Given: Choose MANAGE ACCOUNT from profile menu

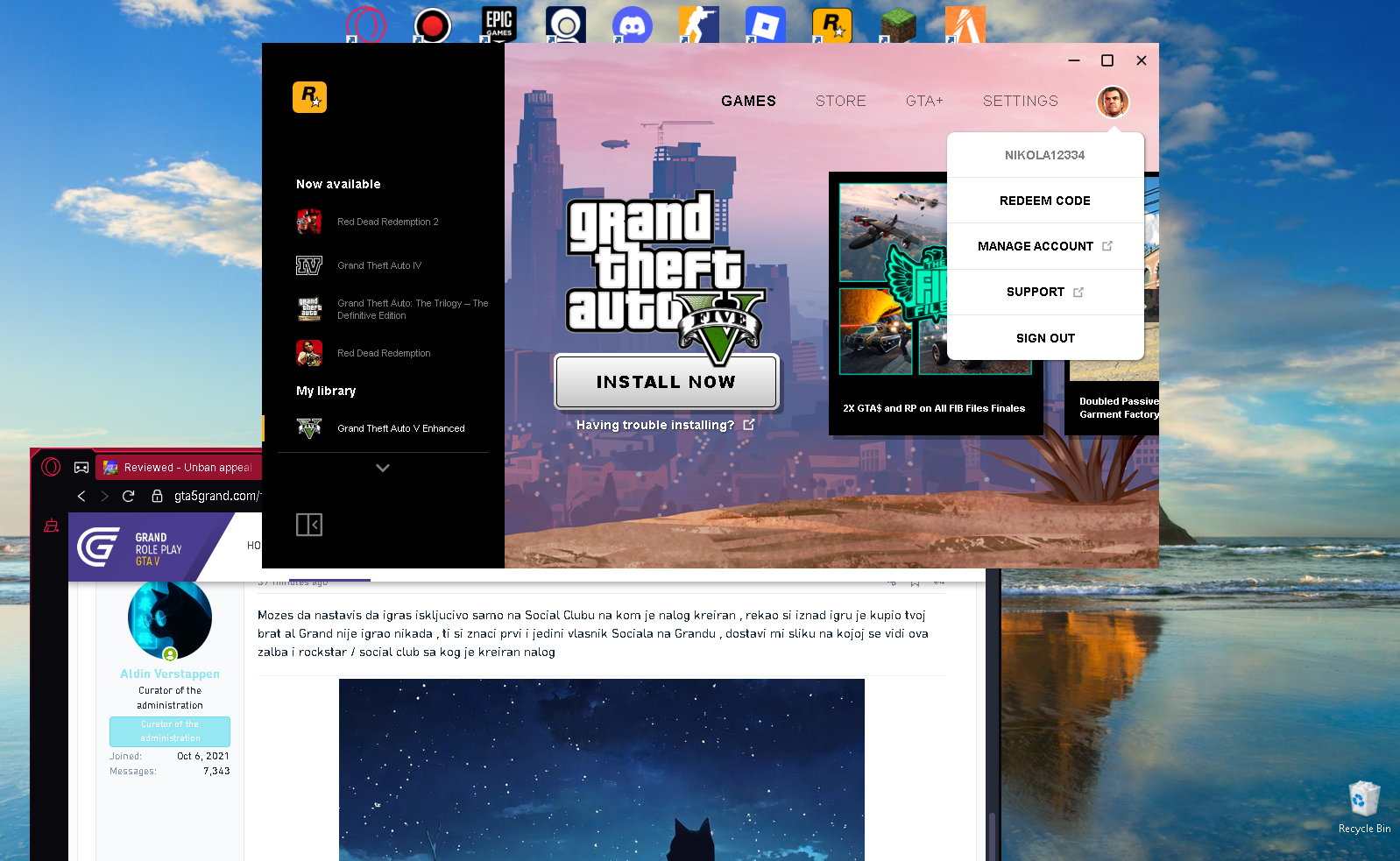Looking at the screenshot, I should click(1045, 246).
